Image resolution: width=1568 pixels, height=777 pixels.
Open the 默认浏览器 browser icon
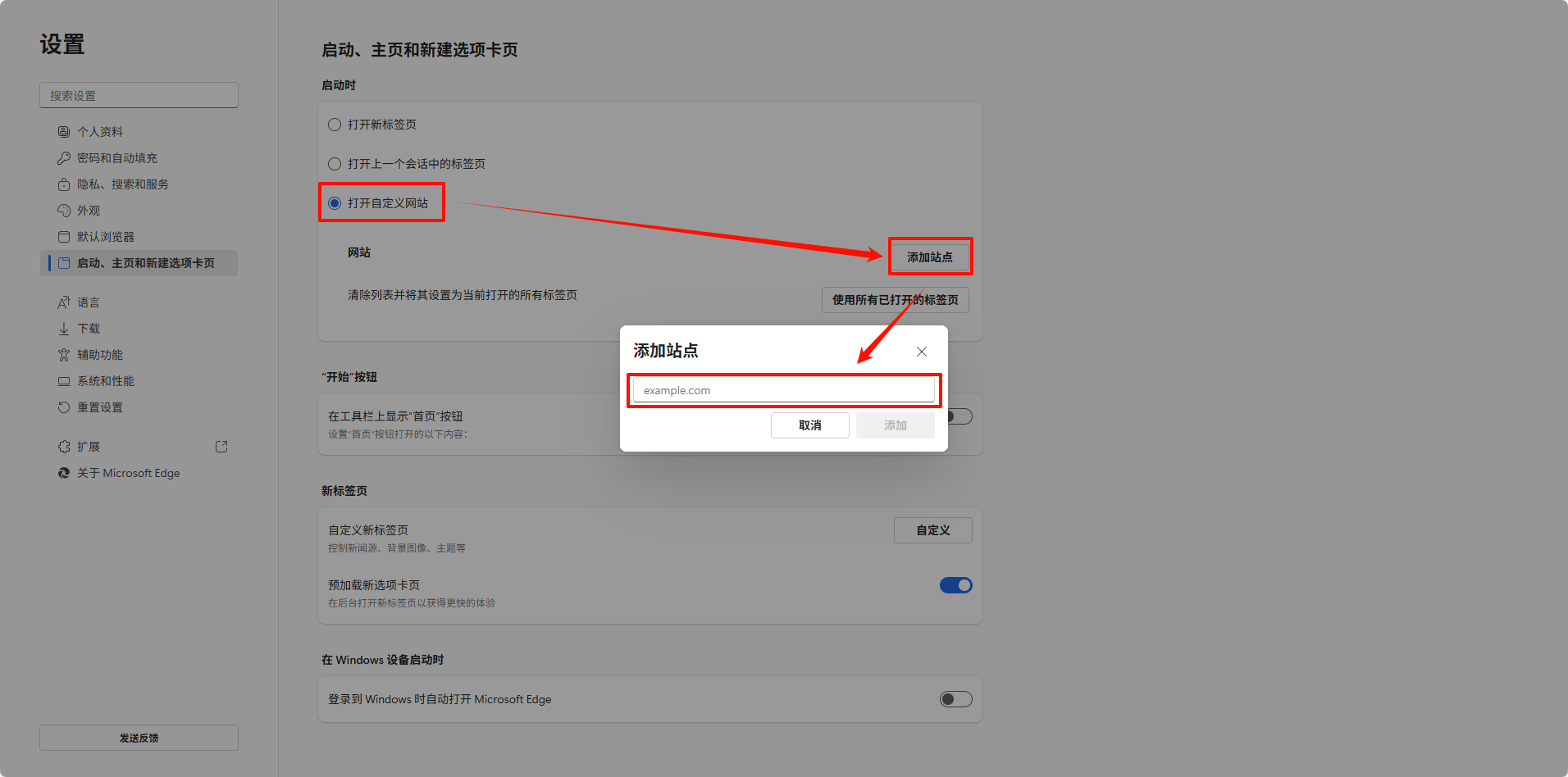click(x=64, y=236)
